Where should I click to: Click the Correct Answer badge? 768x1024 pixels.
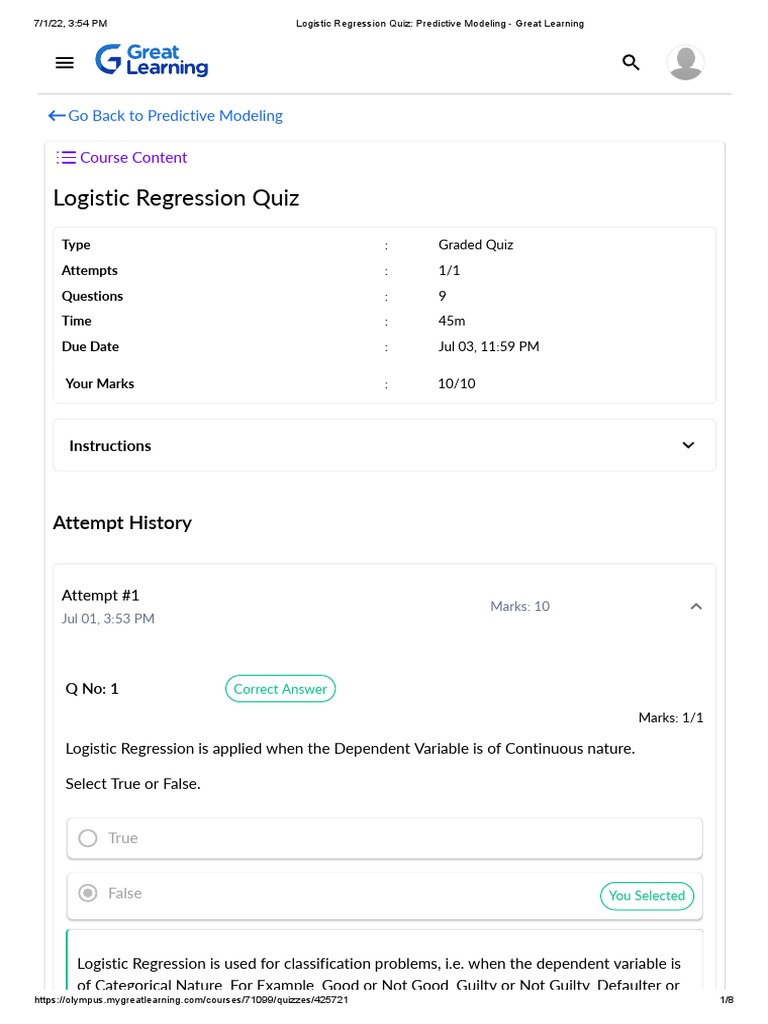click(280, 689)
